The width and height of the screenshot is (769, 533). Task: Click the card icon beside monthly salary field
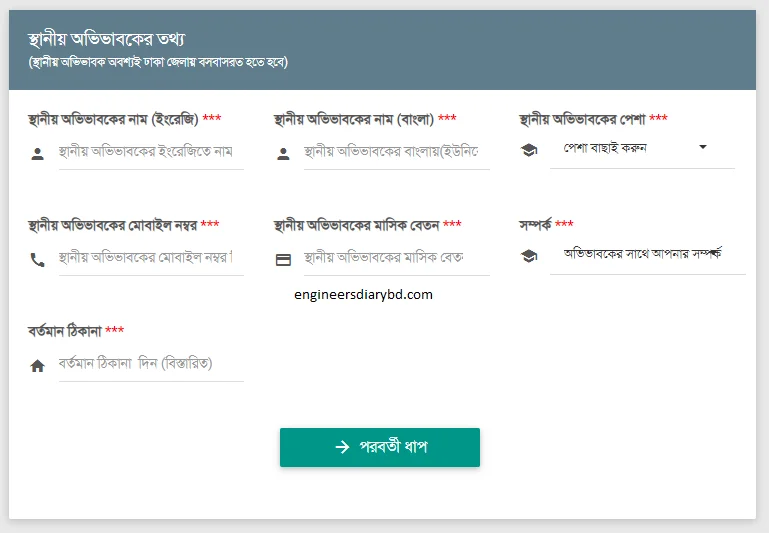pyautogui.click(x=283, y=260)
